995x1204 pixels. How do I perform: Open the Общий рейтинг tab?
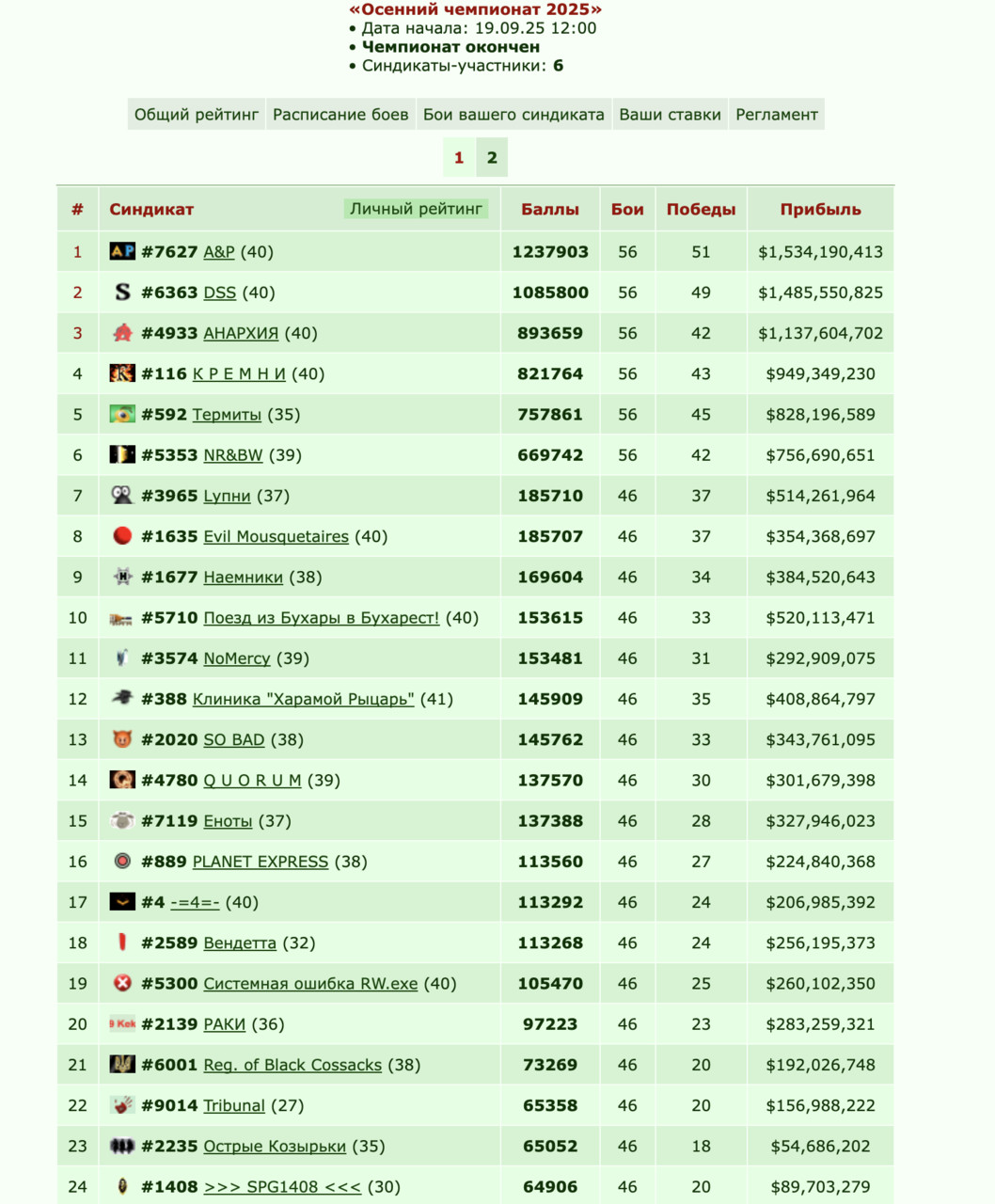tap(197, 115)
